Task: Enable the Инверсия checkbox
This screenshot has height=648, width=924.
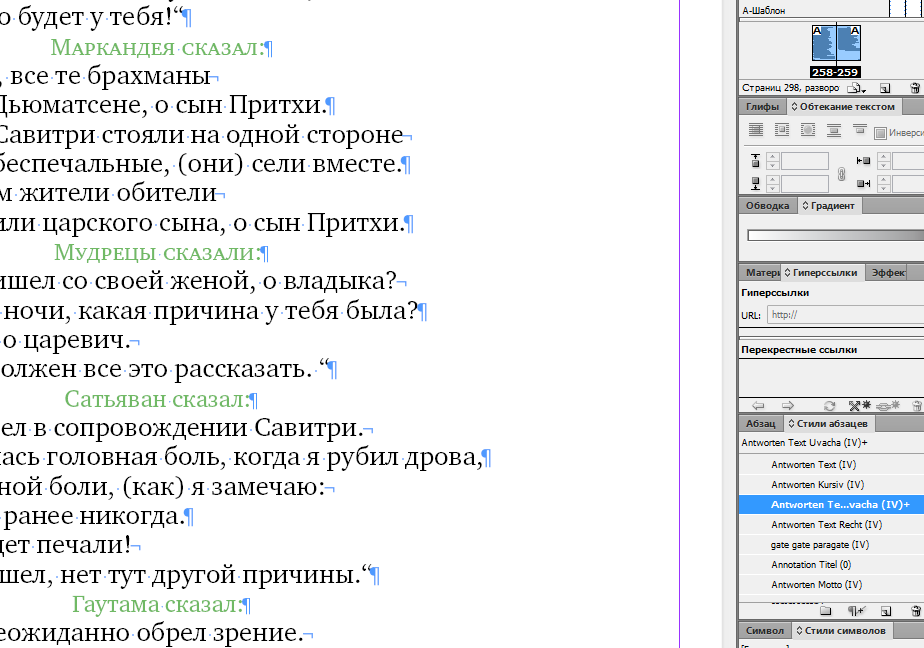Action: pyautogui.click(x=880, y=133)
